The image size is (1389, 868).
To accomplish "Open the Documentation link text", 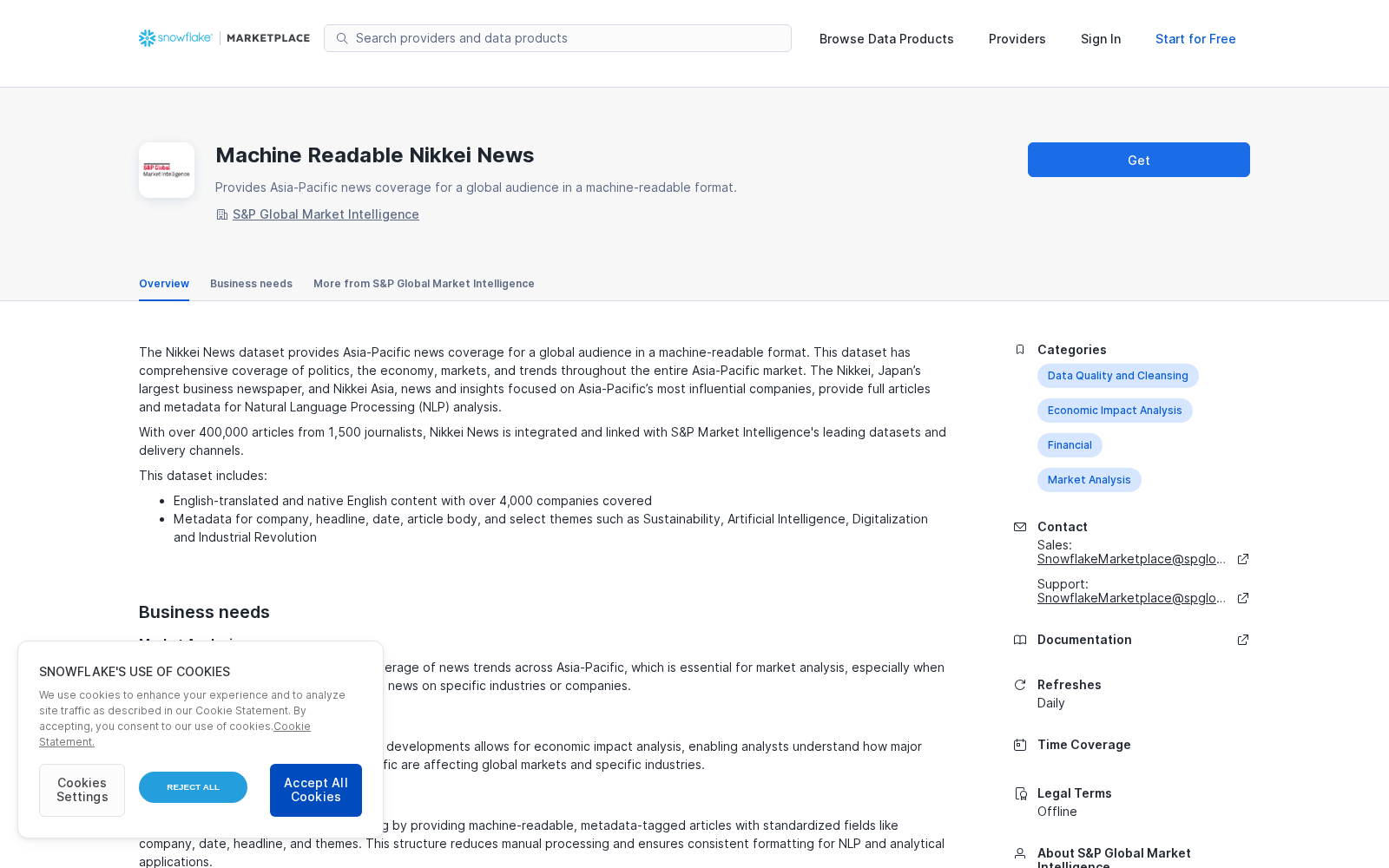I will [1084, 640].
